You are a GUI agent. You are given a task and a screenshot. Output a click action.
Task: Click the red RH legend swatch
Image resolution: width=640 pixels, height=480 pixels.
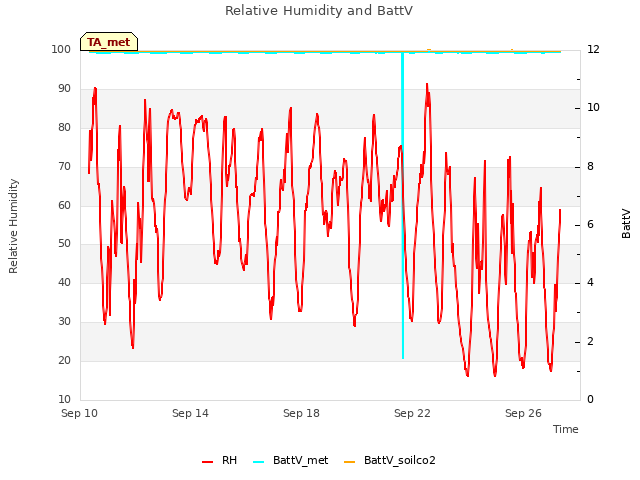click(x=207, y=462)
